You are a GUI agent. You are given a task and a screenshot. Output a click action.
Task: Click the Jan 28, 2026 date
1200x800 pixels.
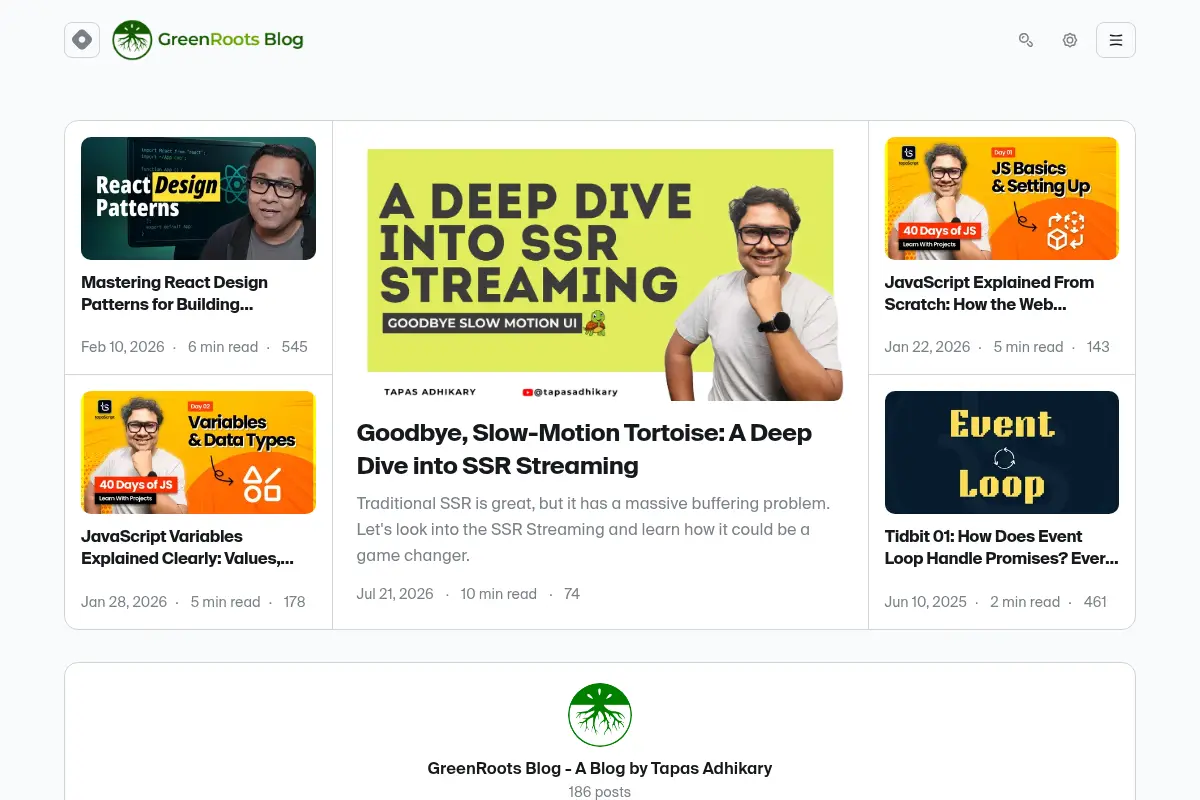click(x=124, y=602)
